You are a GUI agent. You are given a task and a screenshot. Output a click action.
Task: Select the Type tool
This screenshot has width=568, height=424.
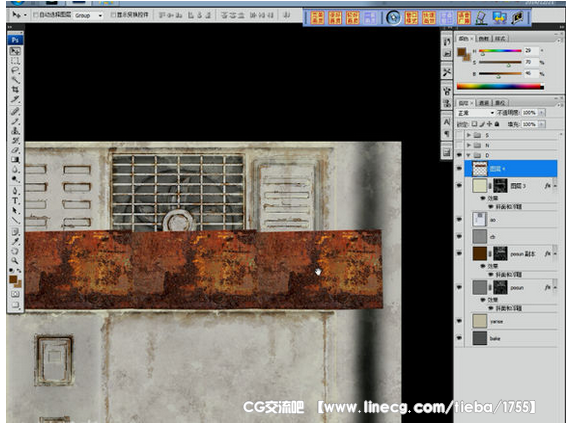[x=15, y=201]
